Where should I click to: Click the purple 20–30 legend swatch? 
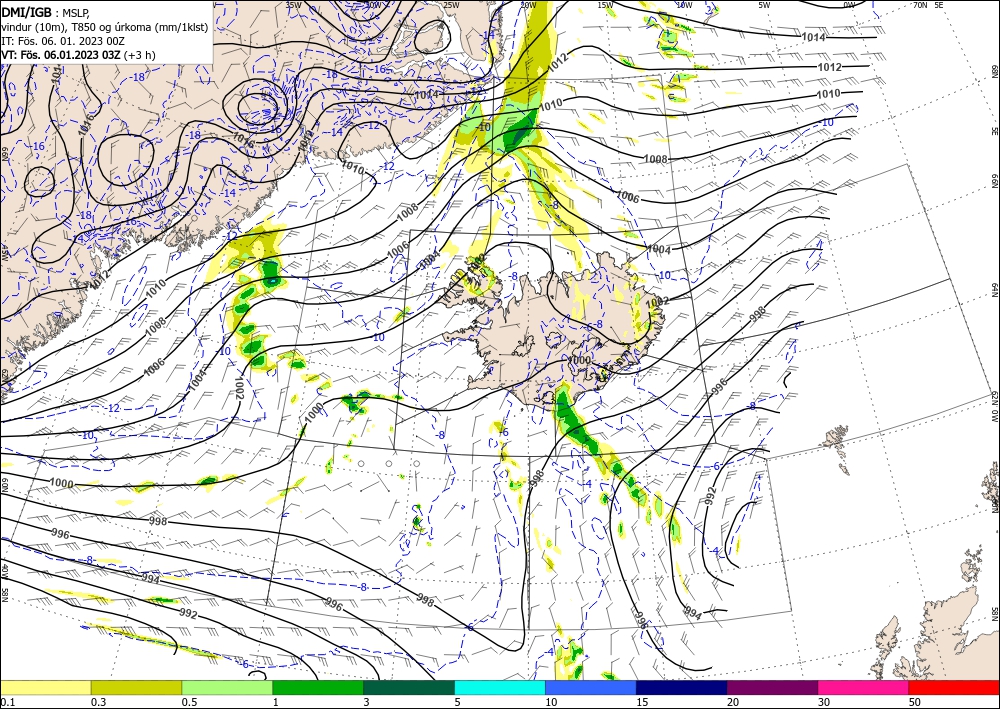point(772,687)
